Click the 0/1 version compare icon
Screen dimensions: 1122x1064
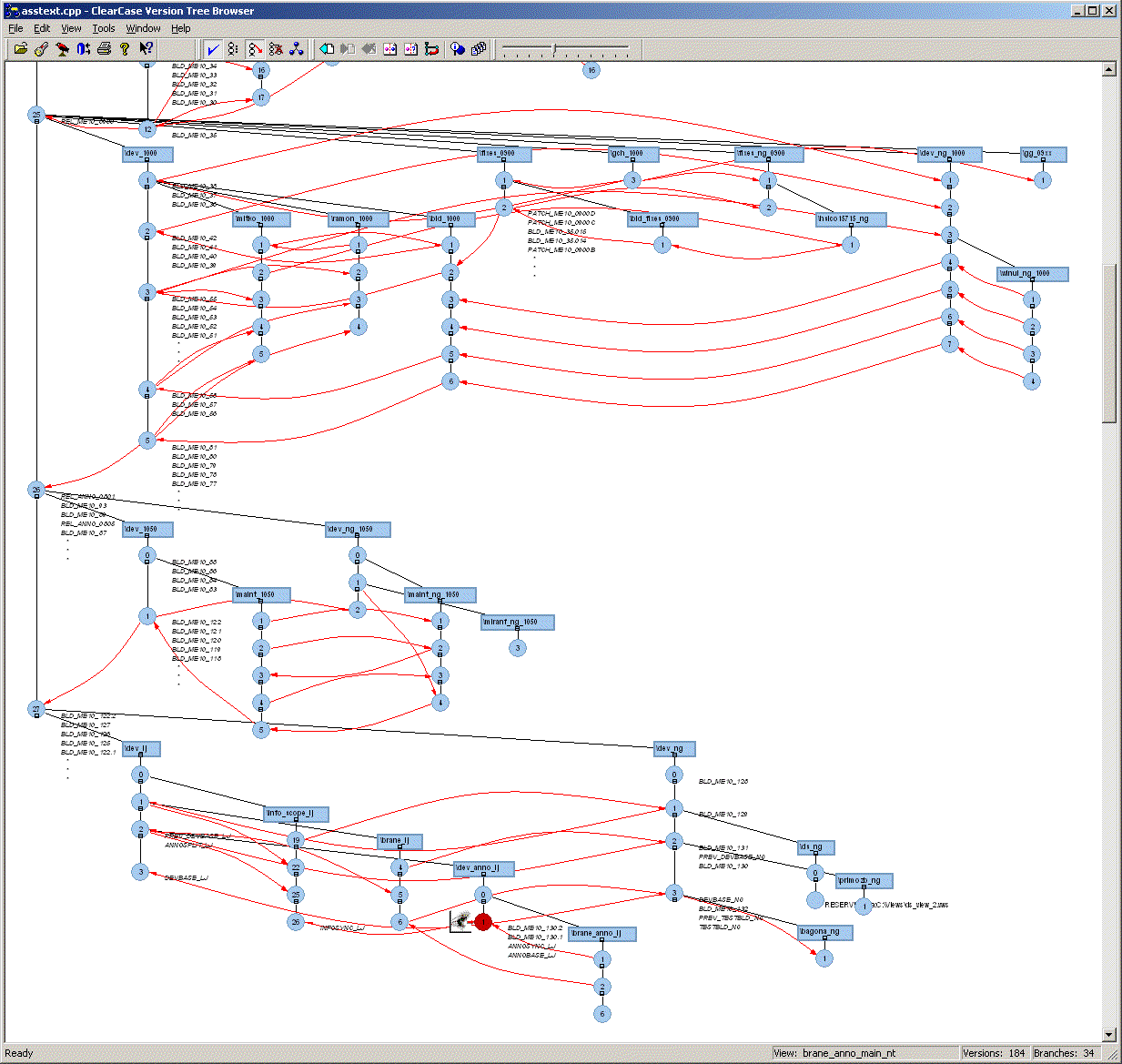[83, 49]
